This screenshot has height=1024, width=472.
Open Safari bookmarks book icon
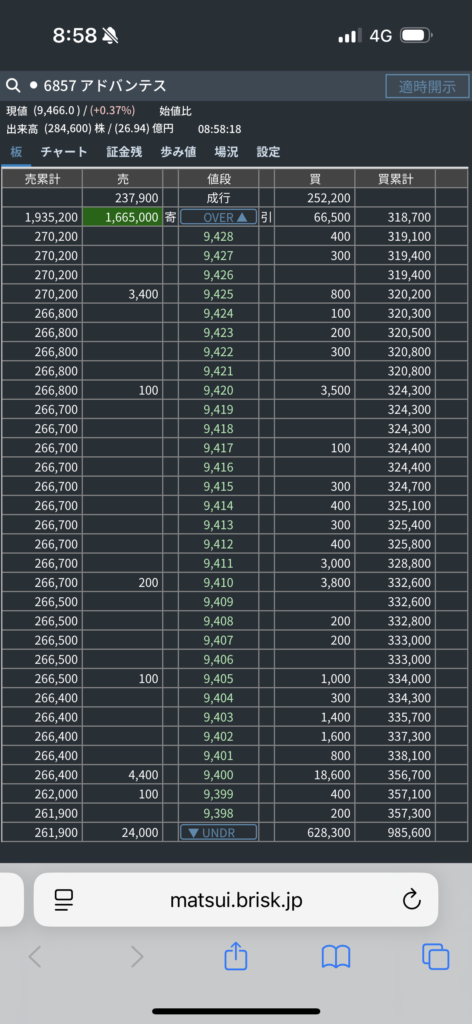click(336, 957)
